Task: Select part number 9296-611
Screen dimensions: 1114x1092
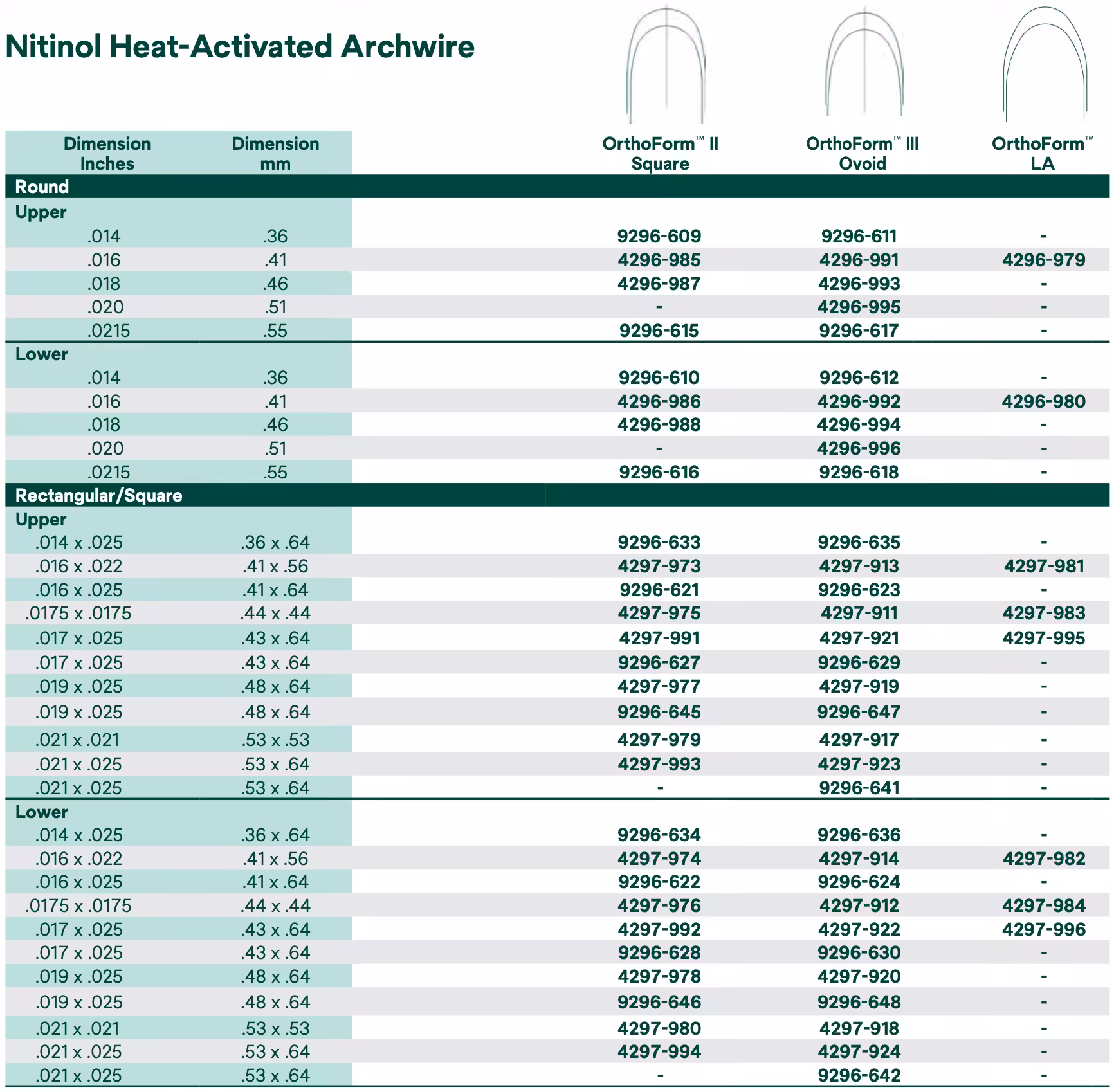Action: click(859, 236)
